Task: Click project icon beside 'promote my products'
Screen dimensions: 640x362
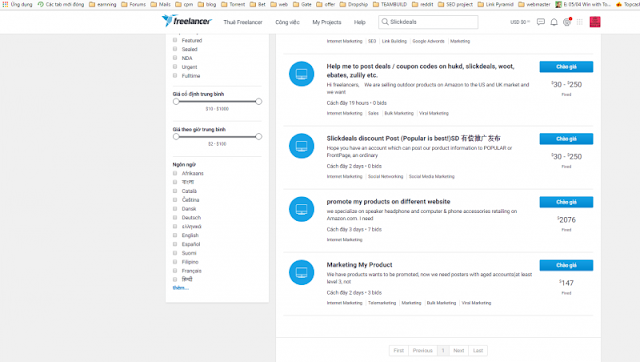Action: (301, 209)
